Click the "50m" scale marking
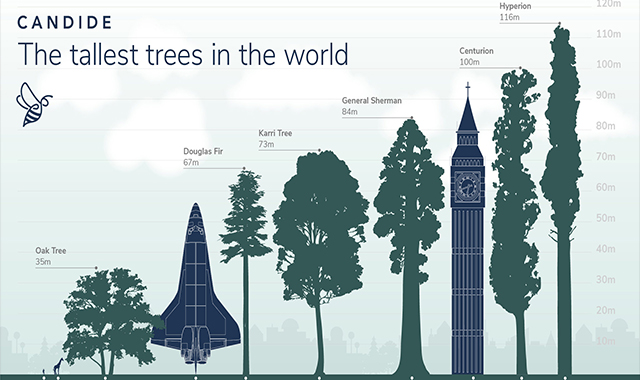640x380 pixels. point(606,218)
